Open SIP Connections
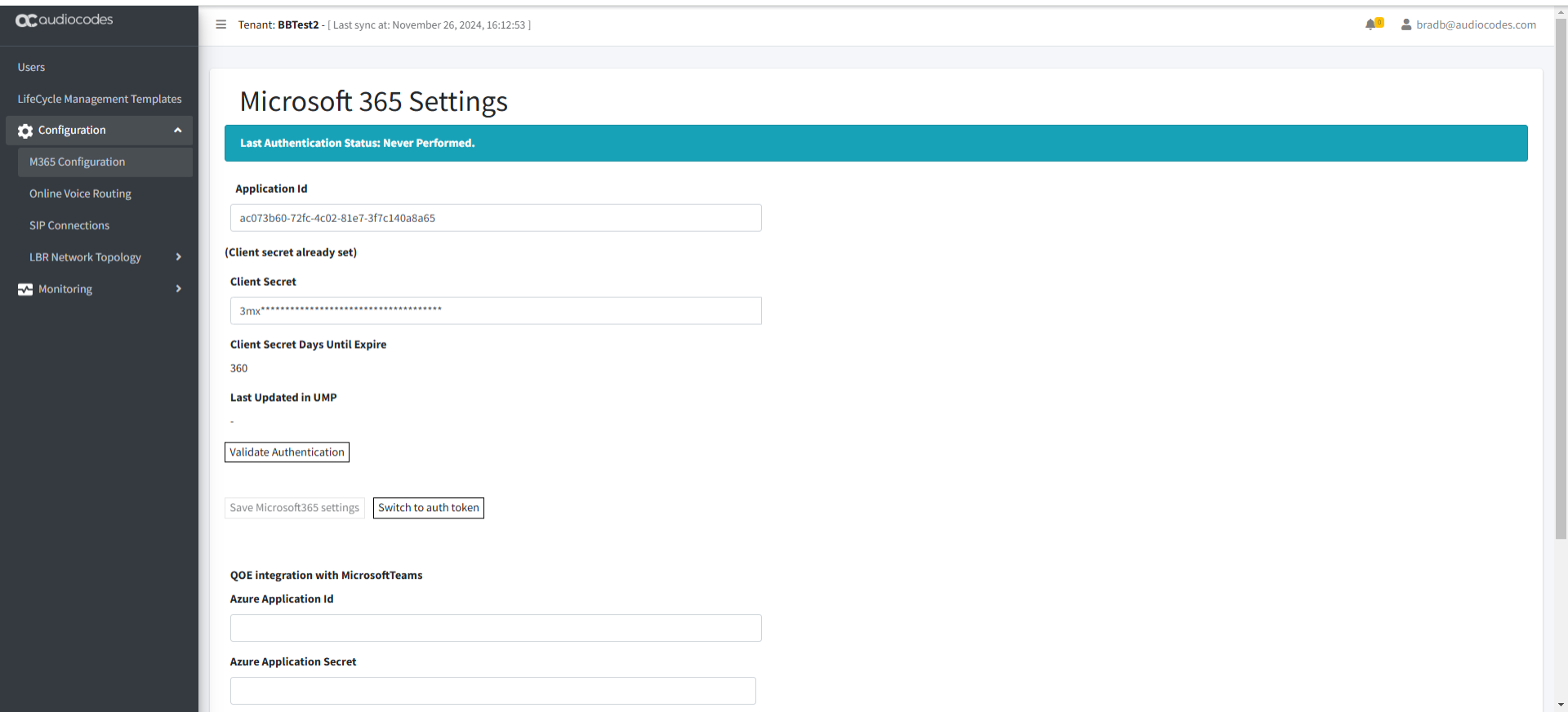This screenshot has width=1568, height=712. click(69, 225)
